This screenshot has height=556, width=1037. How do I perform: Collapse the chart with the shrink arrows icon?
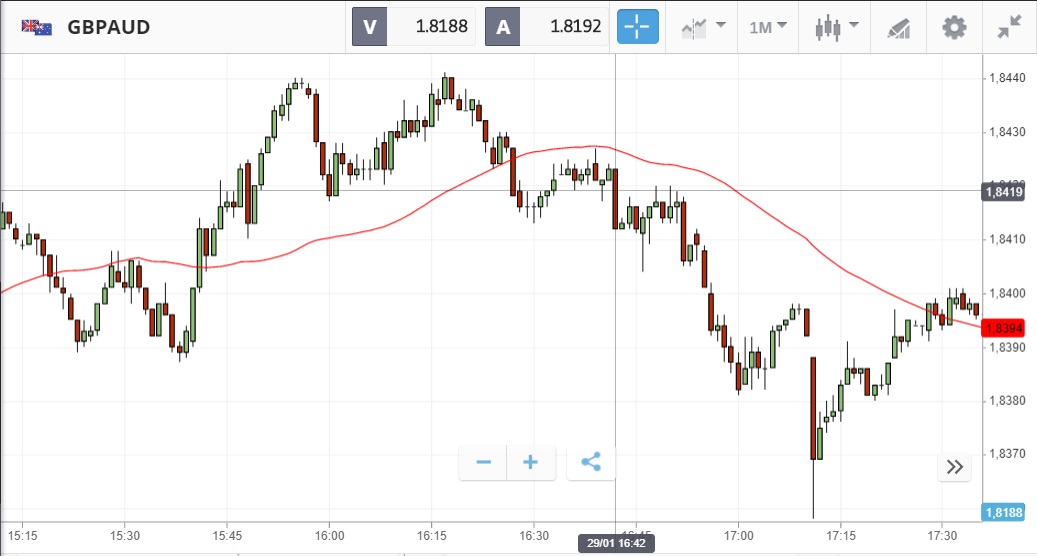1009,27
